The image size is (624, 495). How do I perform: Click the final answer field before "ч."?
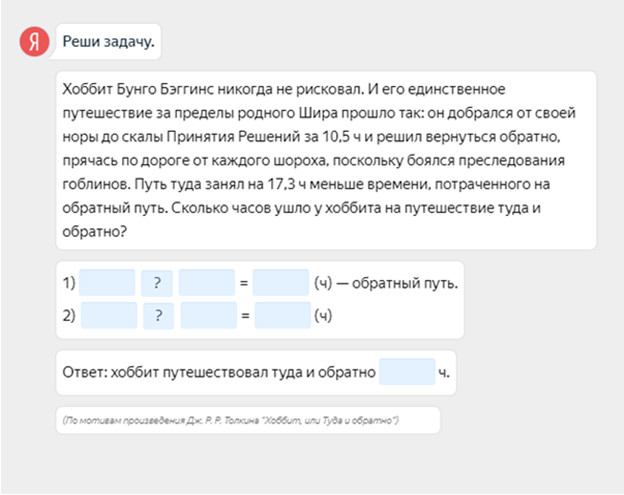[407, 372]
